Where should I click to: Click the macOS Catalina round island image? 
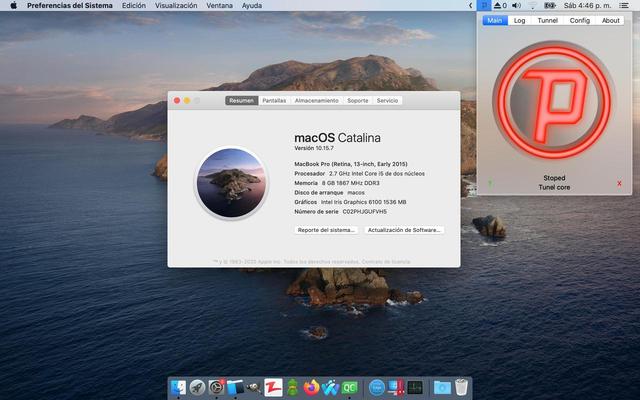click(231, 182)
